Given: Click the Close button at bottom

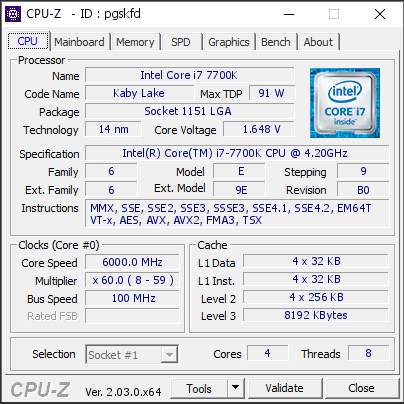Looking at the screenshot, I should tap(362, 388).
